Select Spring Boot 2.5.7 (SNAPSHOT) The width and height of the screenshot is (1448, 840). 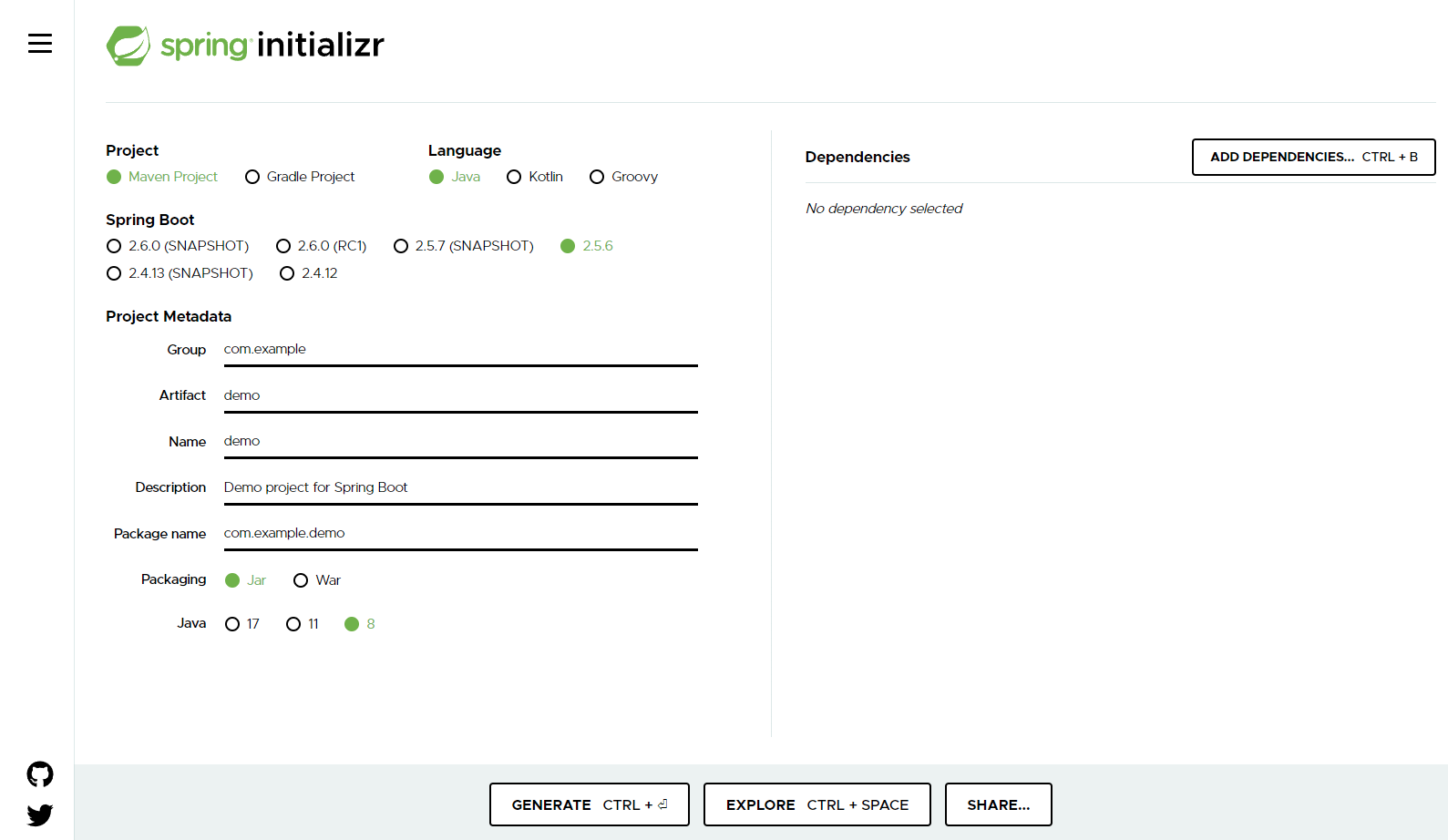(x=464, y=246)
